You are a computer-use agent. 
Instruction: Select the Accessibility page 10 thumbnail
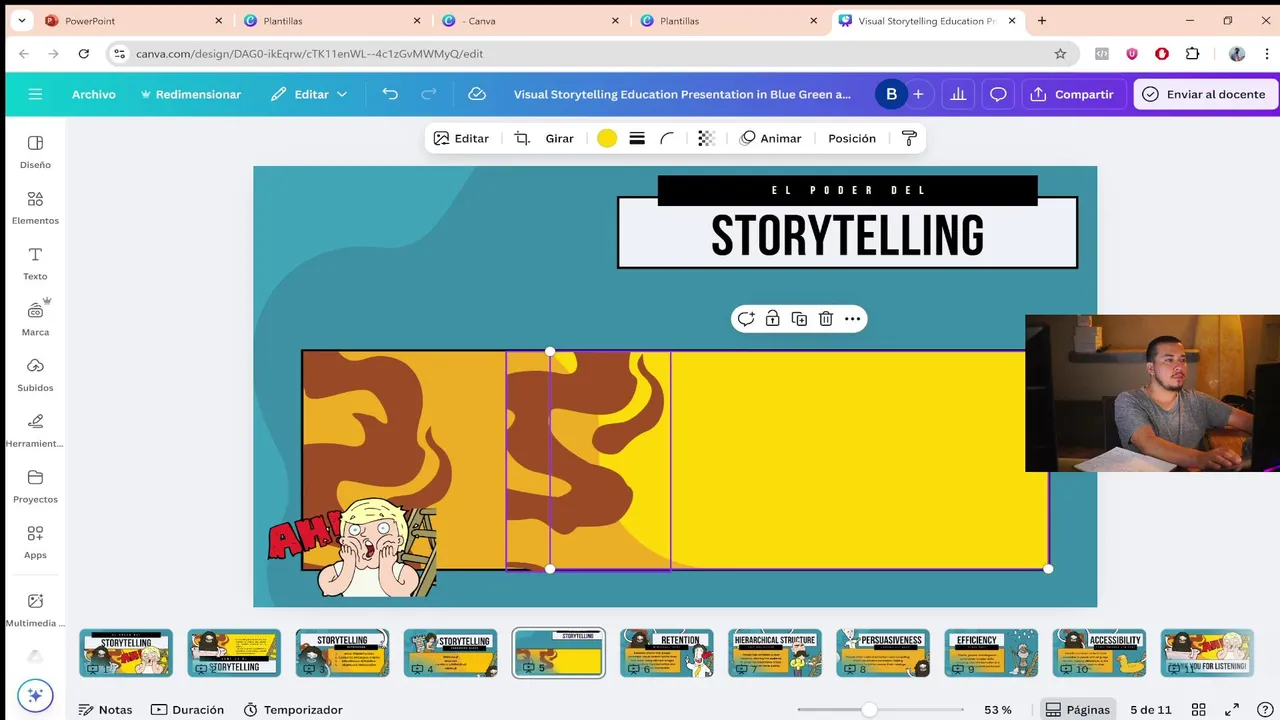pyautogui.click(x=1099, y=653)
